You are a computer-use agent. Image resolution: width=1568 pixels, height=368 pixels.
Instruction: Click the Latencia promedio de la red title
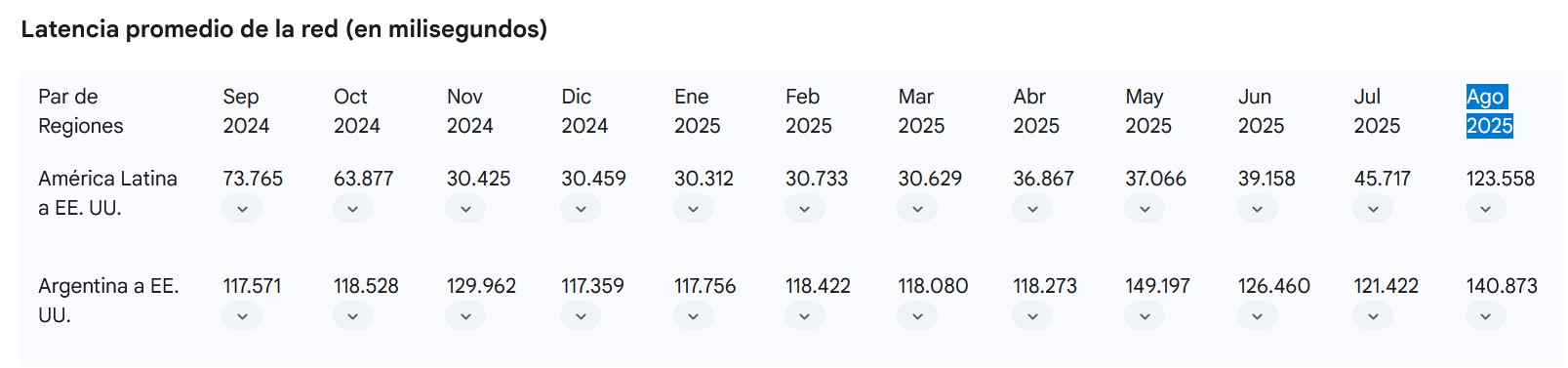click(x=284, y=29)
